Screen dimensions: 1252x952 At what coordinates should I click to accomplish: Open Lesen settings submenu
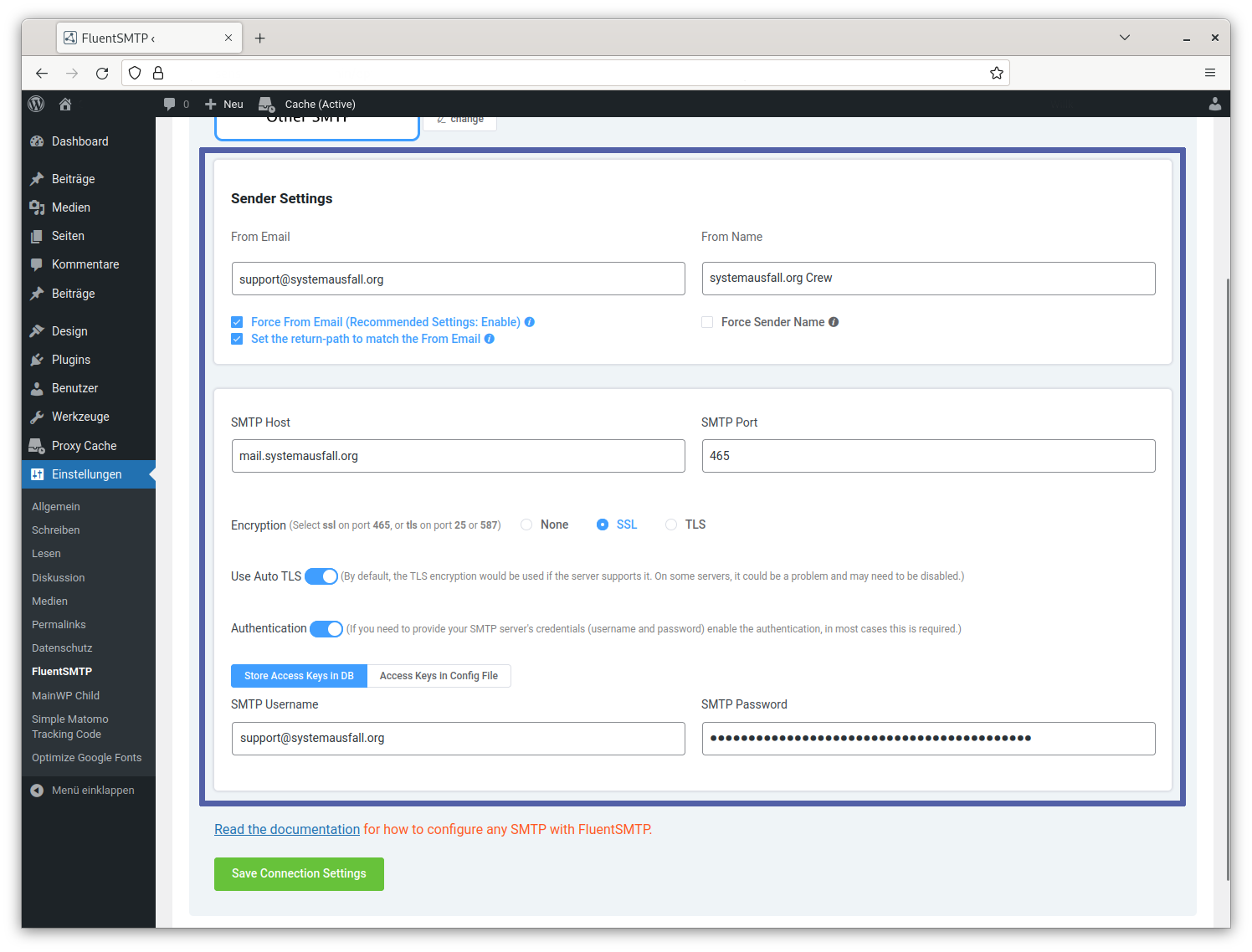pyautogui.click(x=46, y=554)
